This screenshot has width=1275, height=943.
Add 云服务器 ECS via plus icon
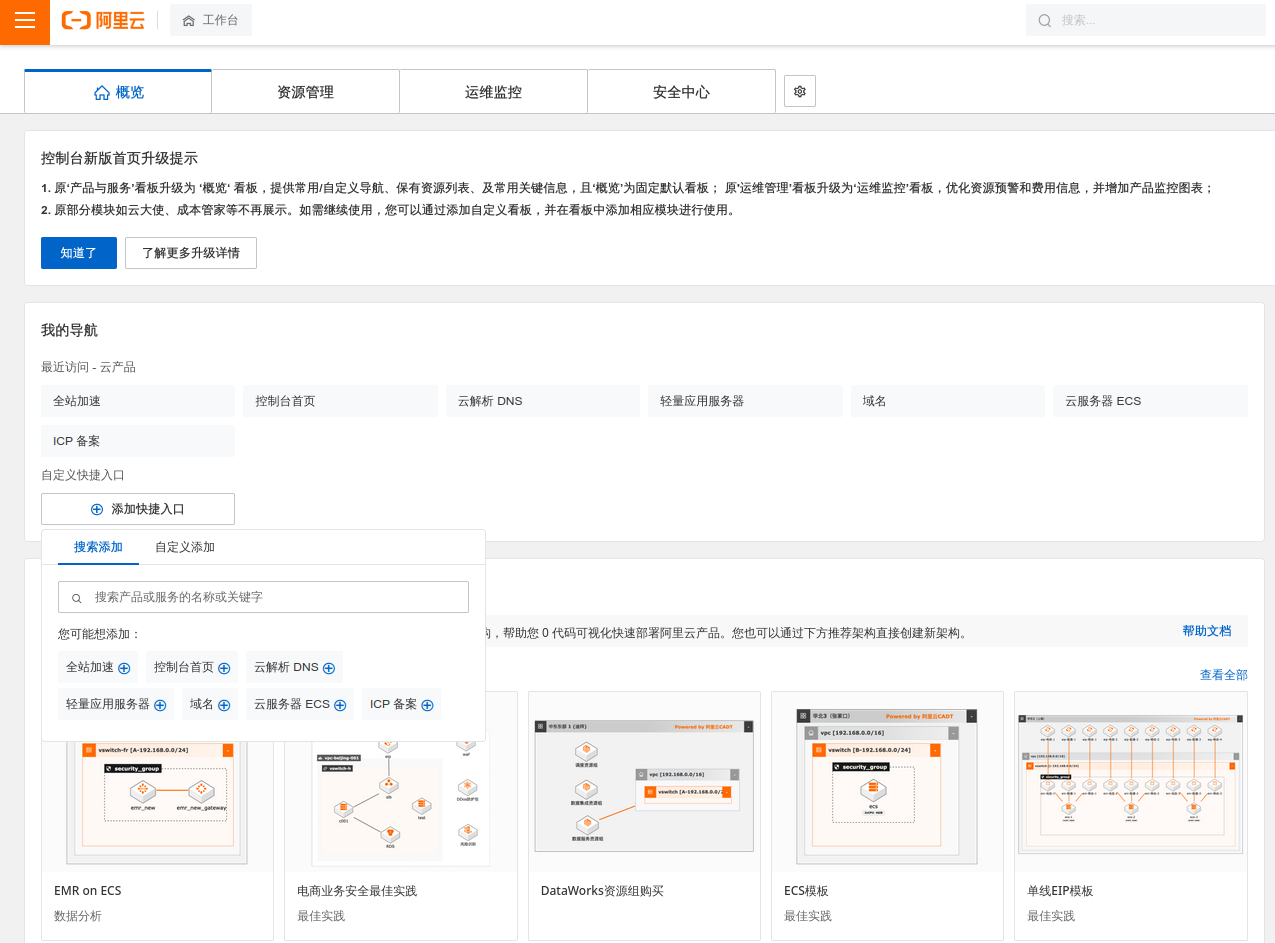[x=340, y=705]
